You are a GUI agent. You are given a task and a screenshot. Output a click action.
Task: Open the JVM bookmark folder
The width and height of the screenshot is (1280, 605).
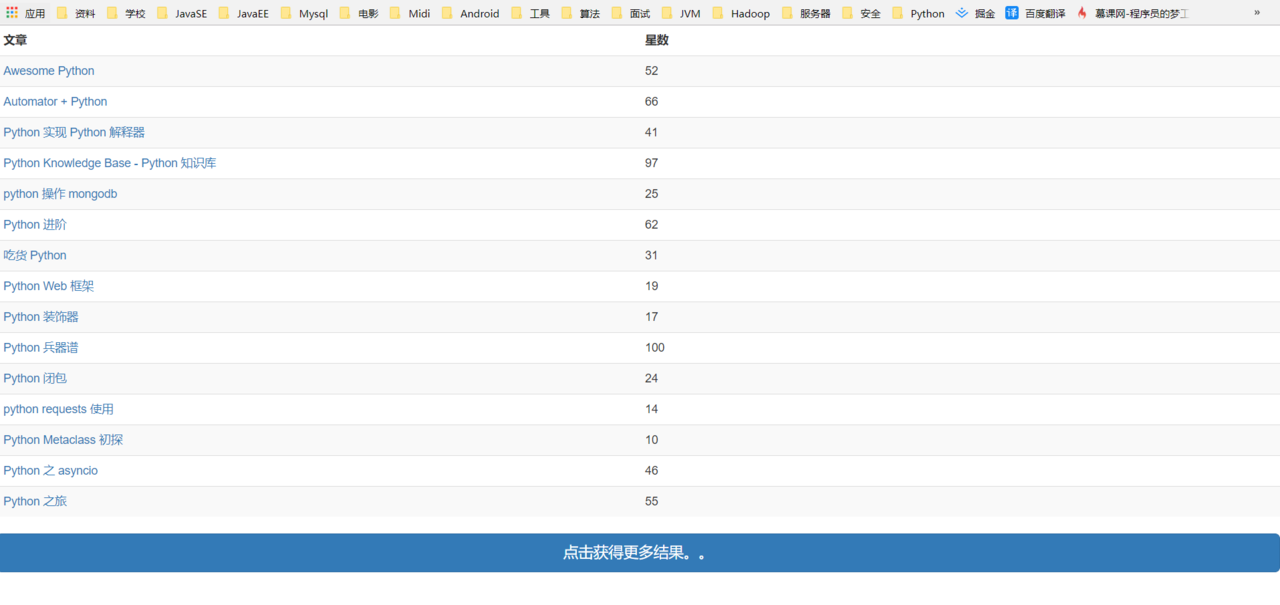[x=681, y=13]
